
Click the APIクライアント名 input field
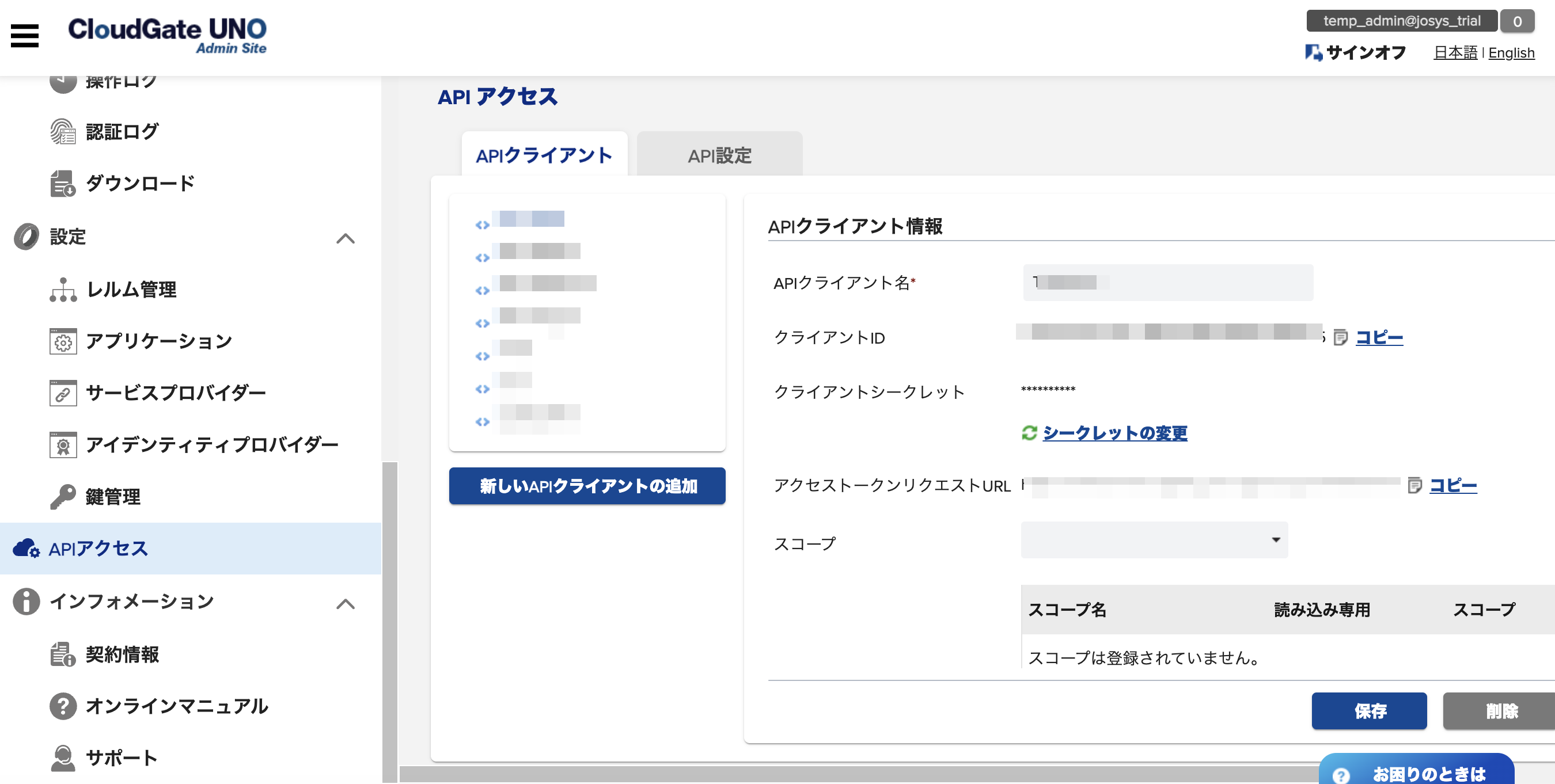[1167, 283]
